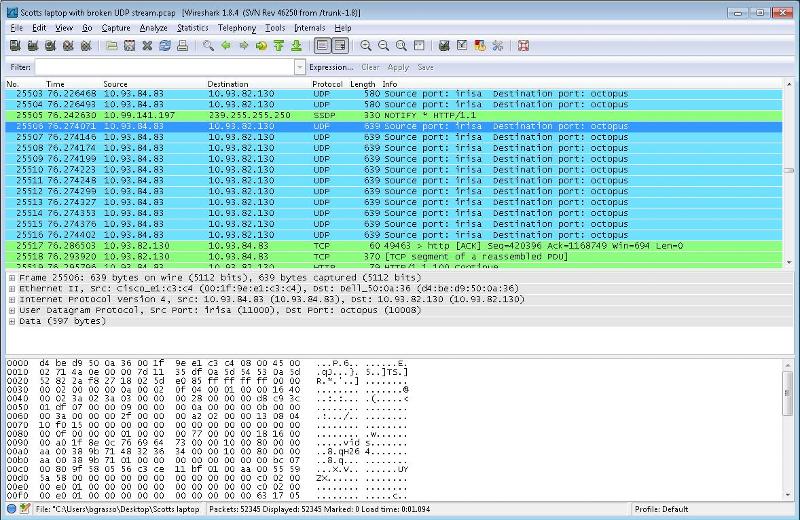Toggle auto scroll in live capture button
The image size is (800, 520).
click(340, 46)
